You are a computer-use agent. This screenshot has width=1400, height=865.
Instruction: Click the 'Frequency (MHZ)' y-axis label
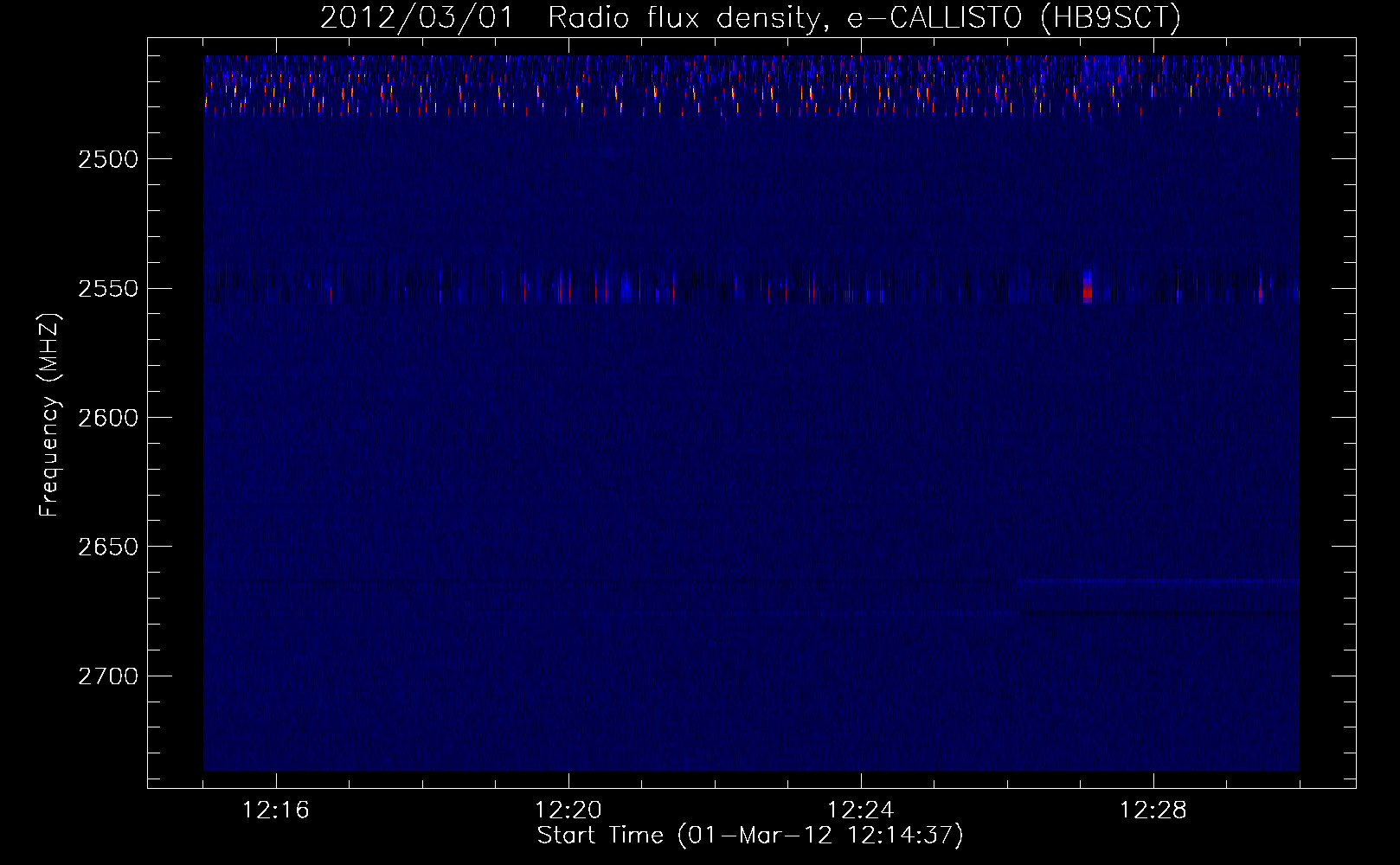click(x=49, y=416)
